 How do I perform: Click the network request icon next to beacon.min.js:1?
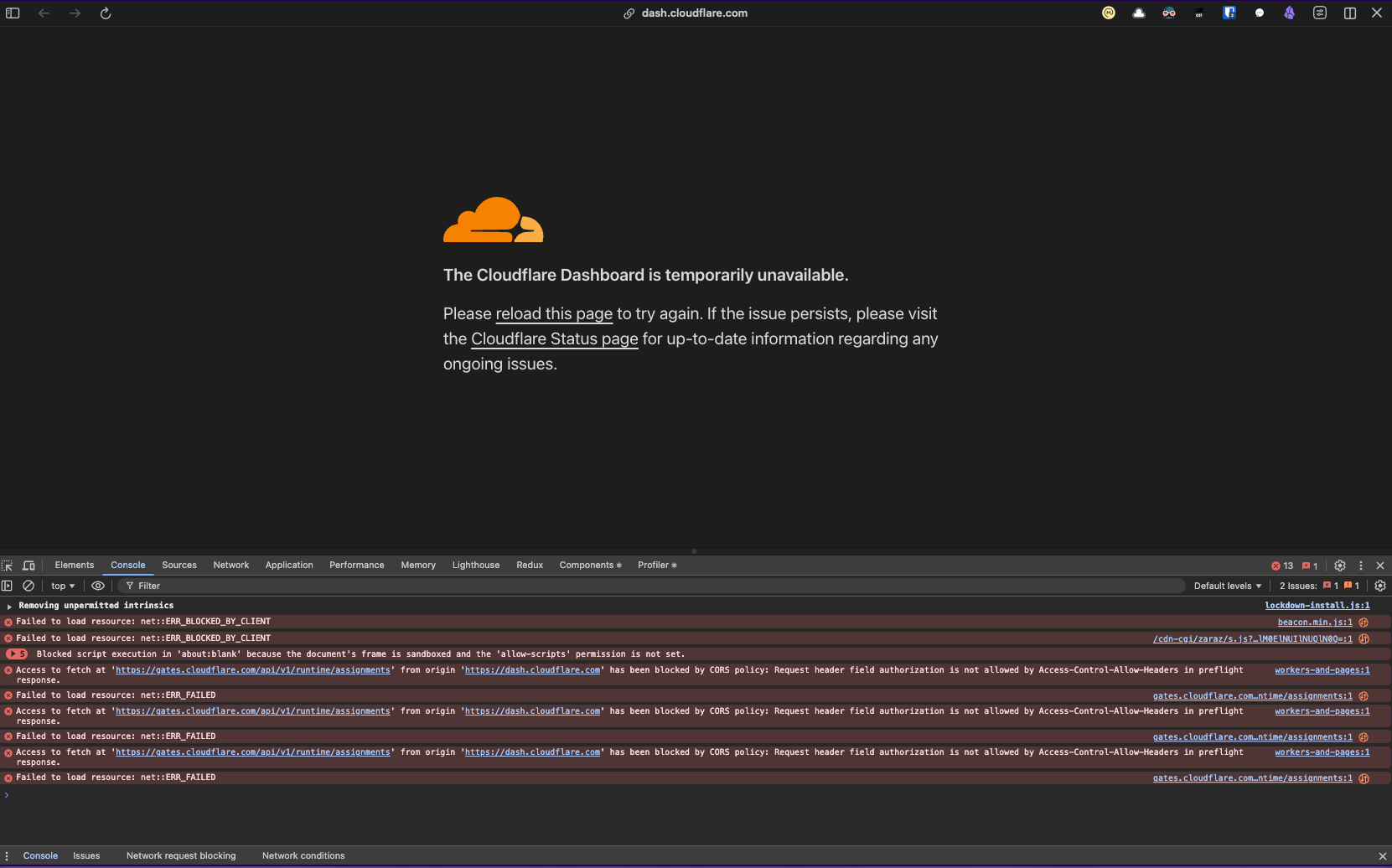tap(1364, 623)
